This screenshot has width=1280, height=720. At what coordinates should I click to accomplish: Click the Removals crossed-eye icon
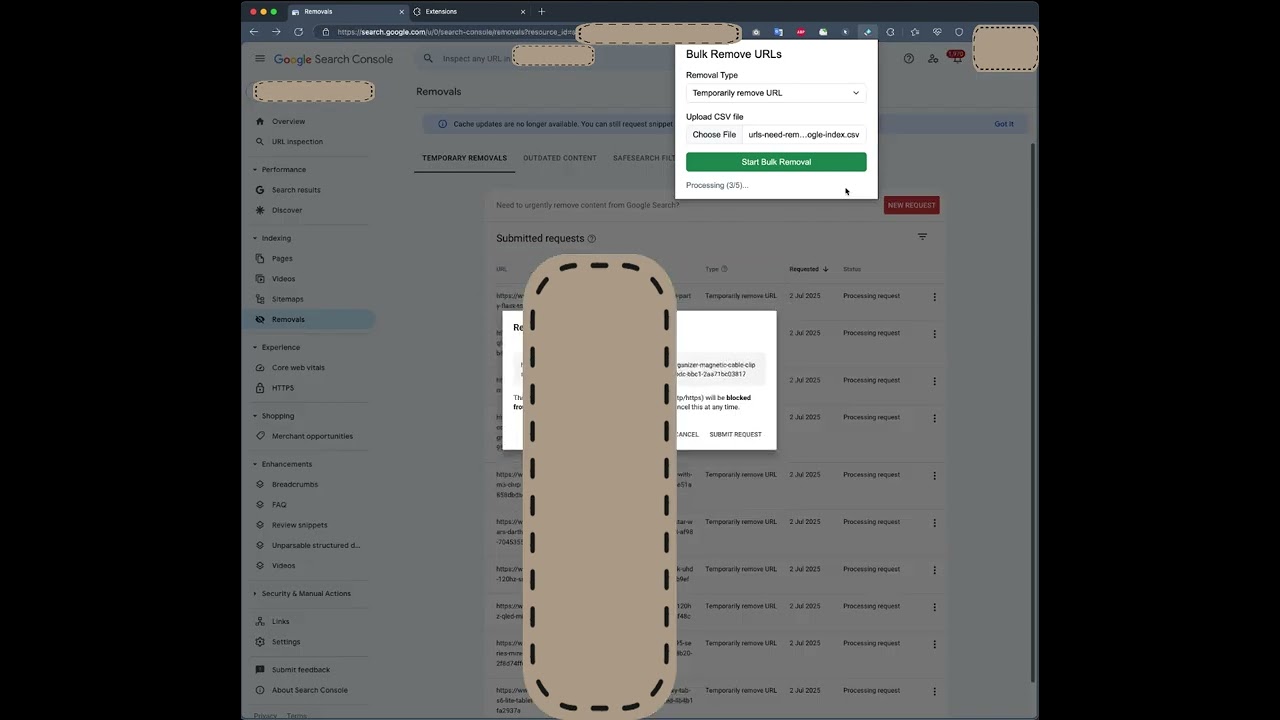click(260, 319)
